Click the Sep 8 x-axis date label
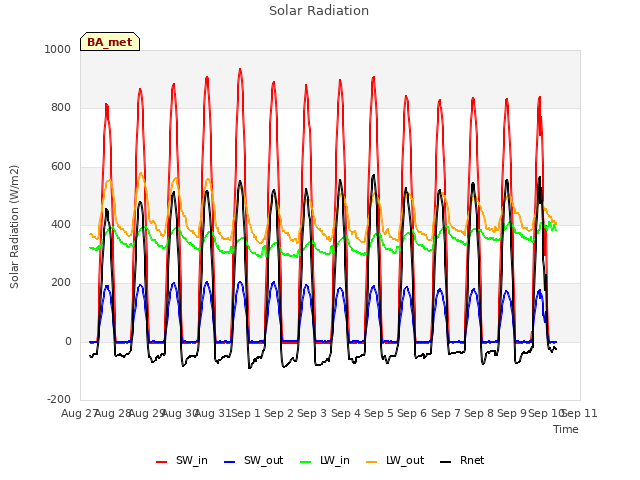 pyautogui.click(x=479, y=413)
